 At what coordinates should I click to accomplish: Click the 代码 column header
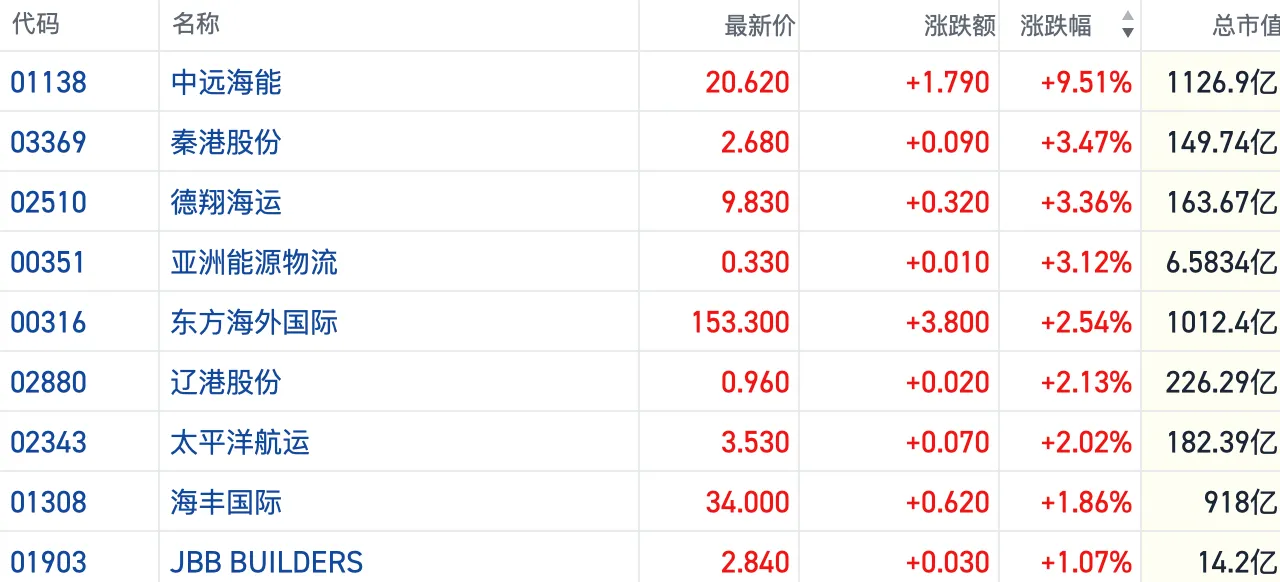[x=35, y=25]
